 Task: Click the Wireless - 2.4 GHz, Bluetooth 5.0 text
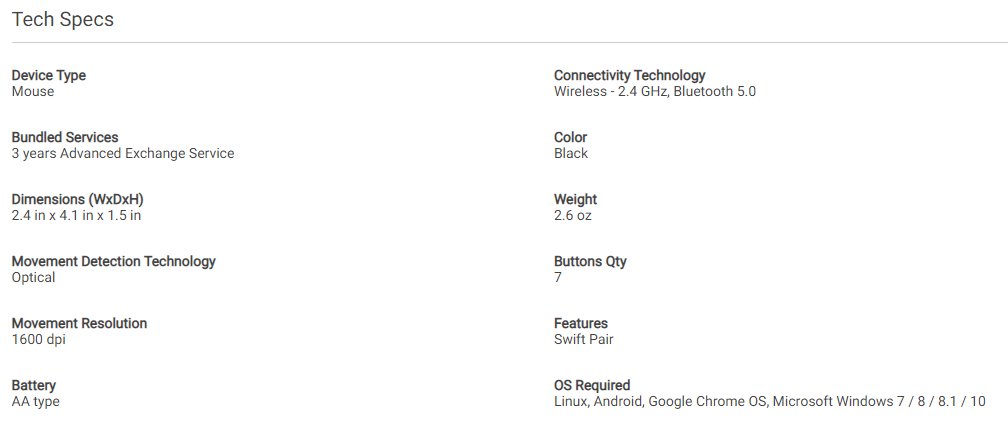655,91
